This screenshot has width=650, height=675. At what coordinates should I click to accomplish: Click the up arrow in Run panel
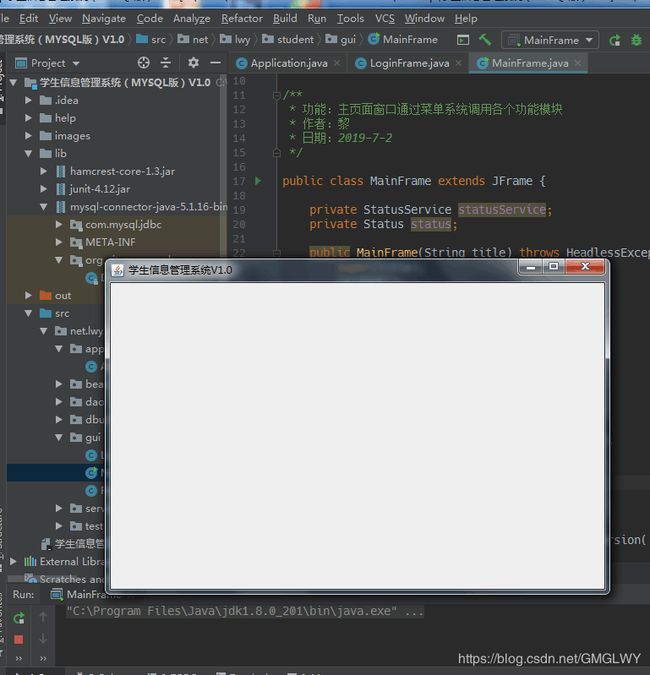[43, 617]
